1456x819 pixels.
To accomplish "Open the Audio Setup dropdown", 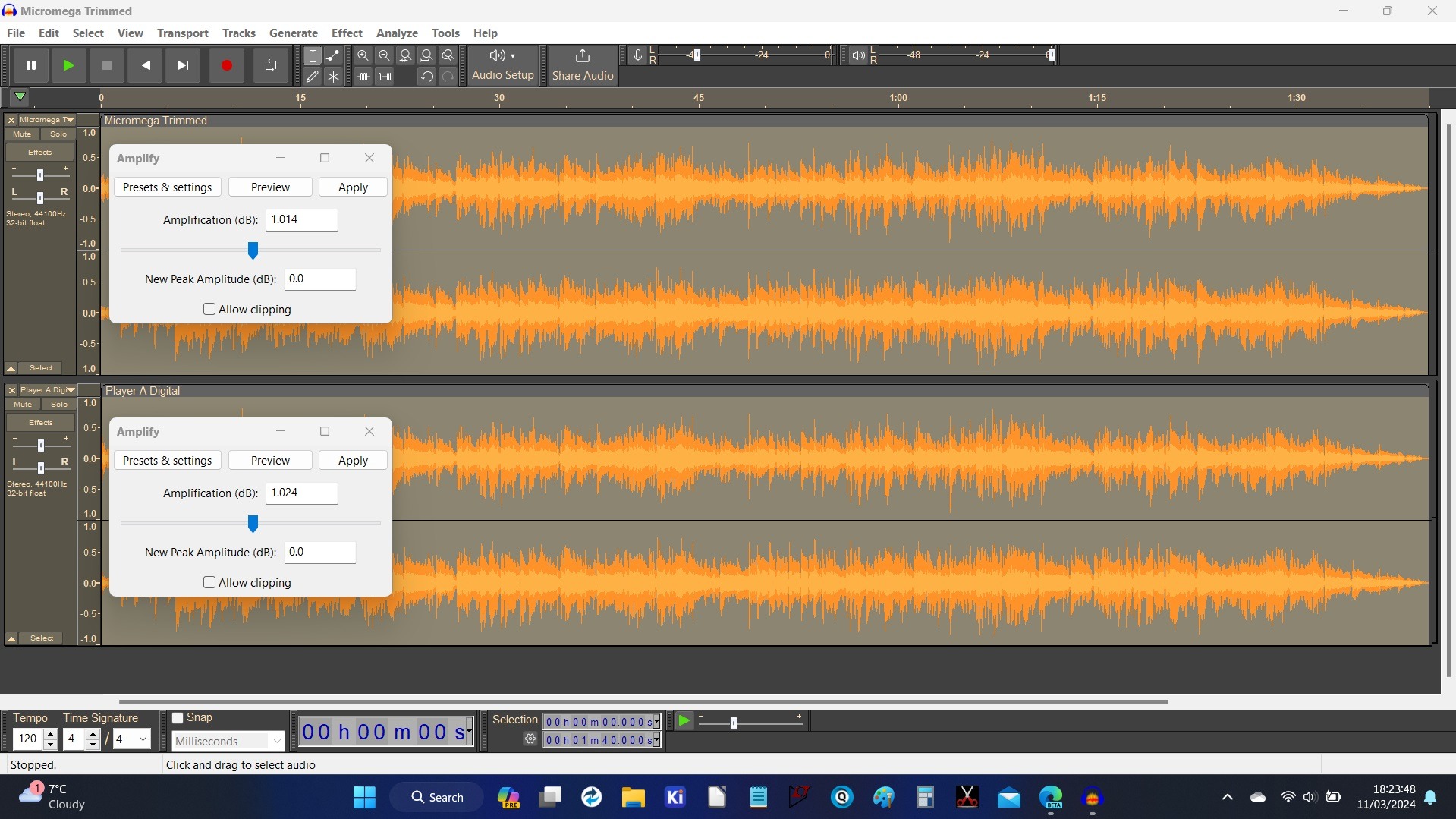I will point(503,65).
